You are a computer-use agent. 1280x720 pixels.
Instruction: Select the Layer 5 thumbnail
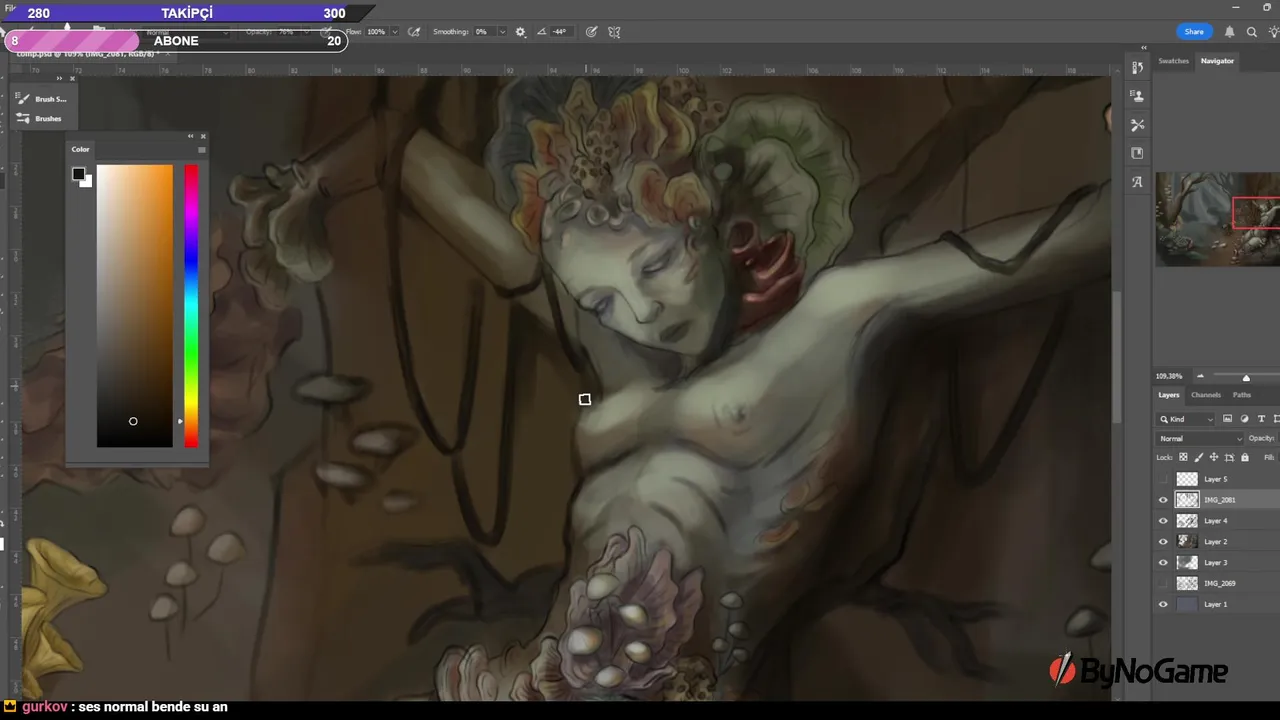coord(1187,479)
